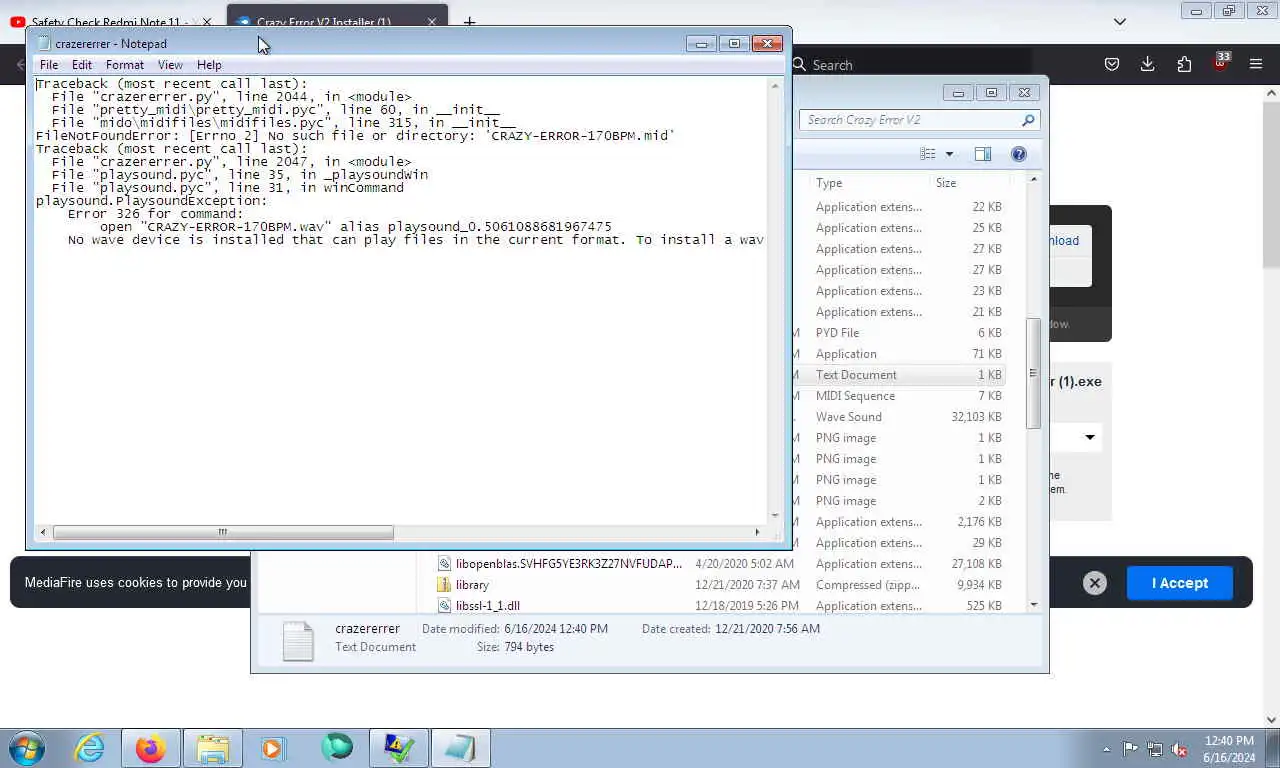Click Notepad scrollbar right arrow
The height and width of the screenshot is (768, 1280).
coord(757,532)
